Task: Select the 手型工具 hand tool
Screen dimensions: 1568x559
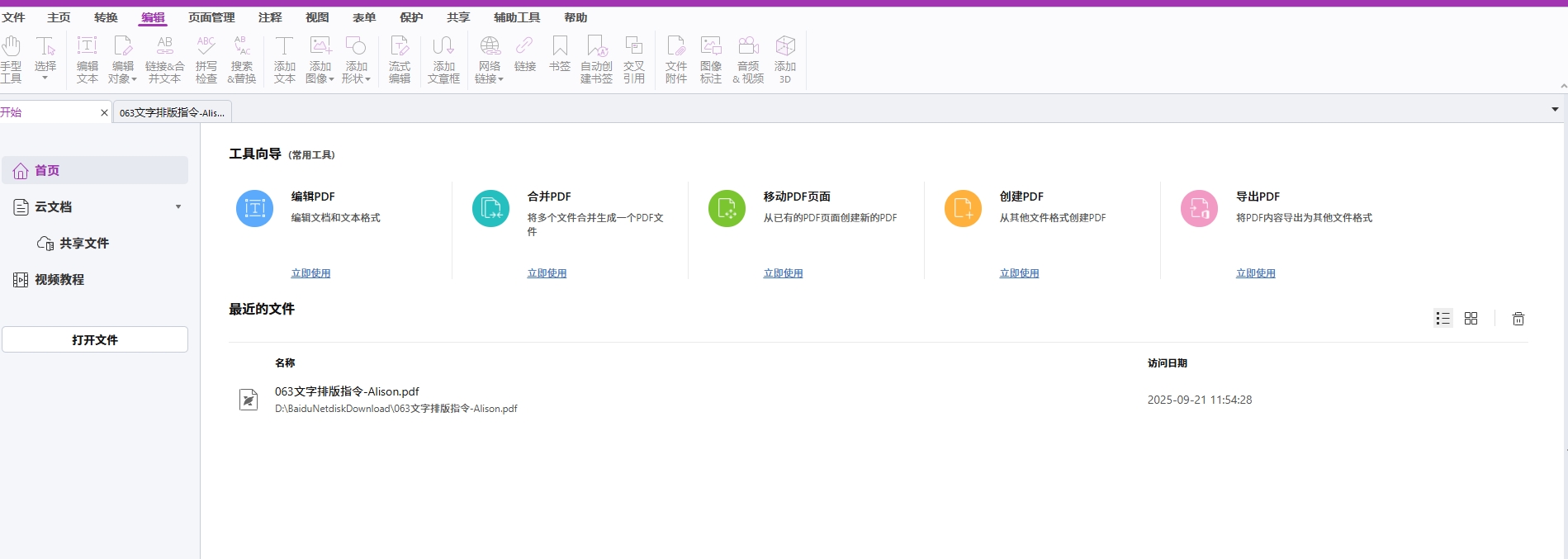Action: 12,59
